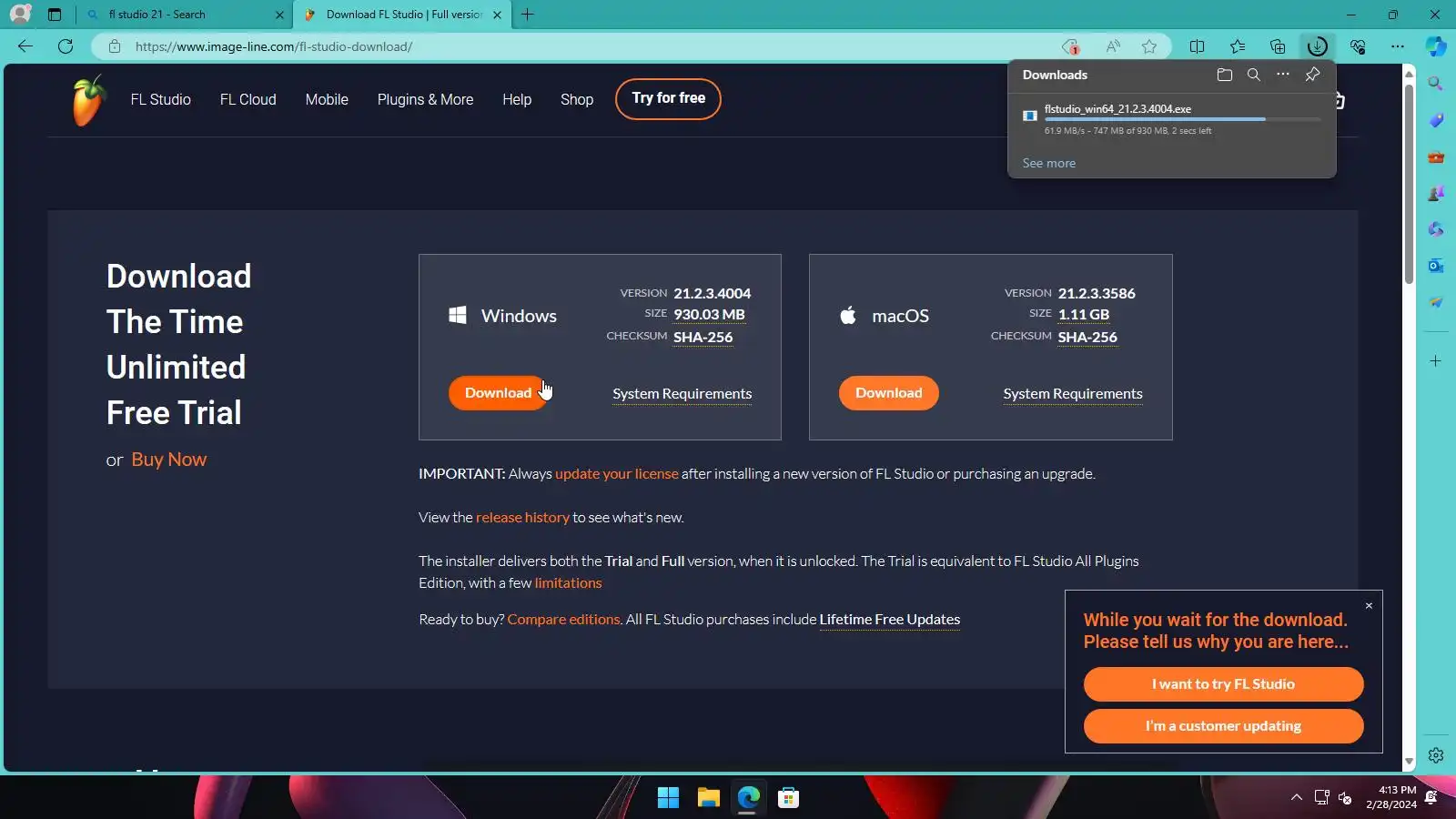Search downloads using magnifier icon
The height and width of the screenshot is (819, 1456).
tap(1254, 75)
